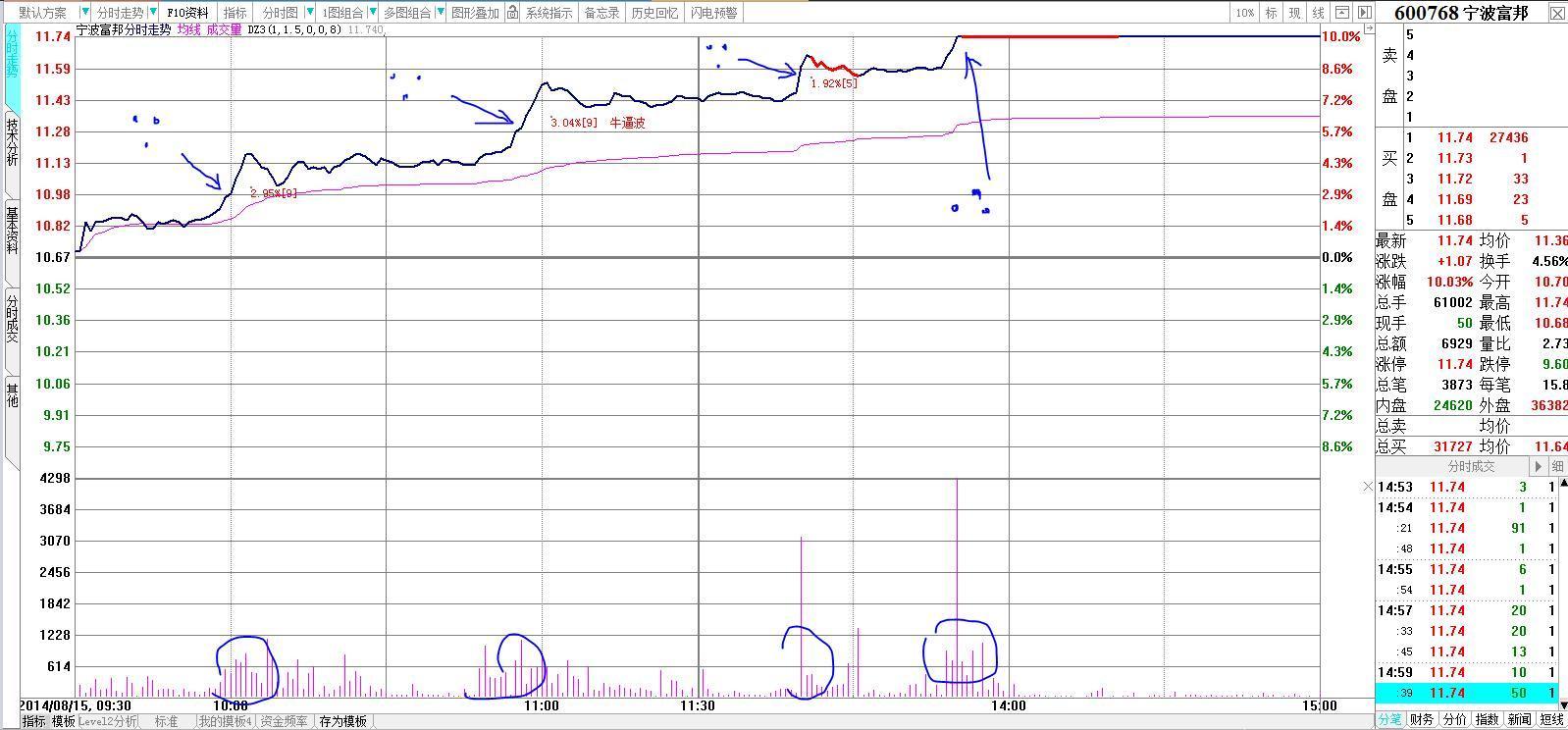The width and height of the screenshot is (1568, 730).
Task: Click the lock icon beside 图形叠加
Action: tap(512, 13)
